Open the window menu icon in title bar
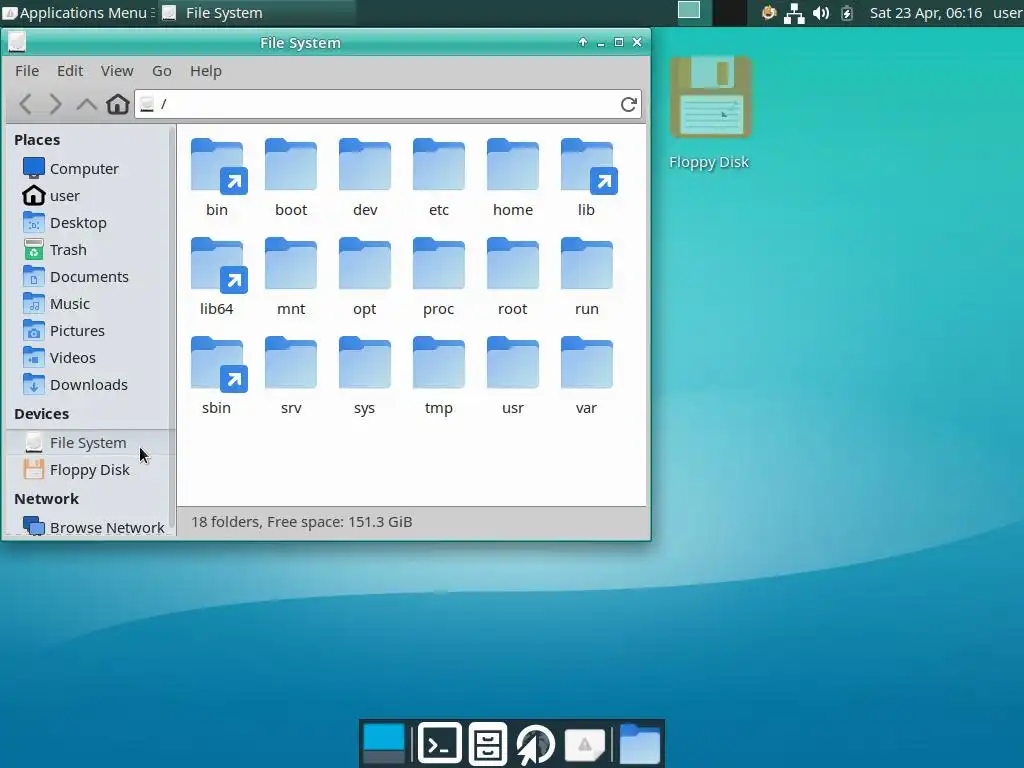Screen dimensions: 1024x768 point(17,42)
